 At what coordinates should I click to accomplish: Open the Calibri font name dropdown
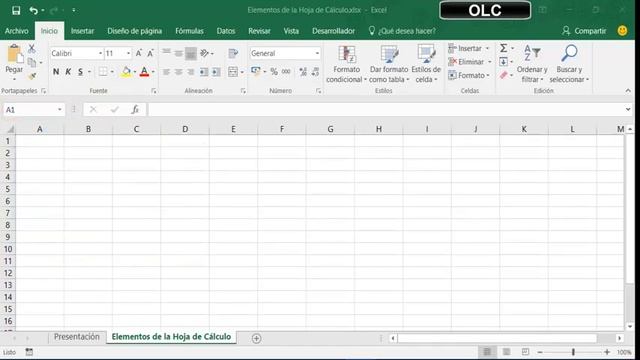pos(100,53)
